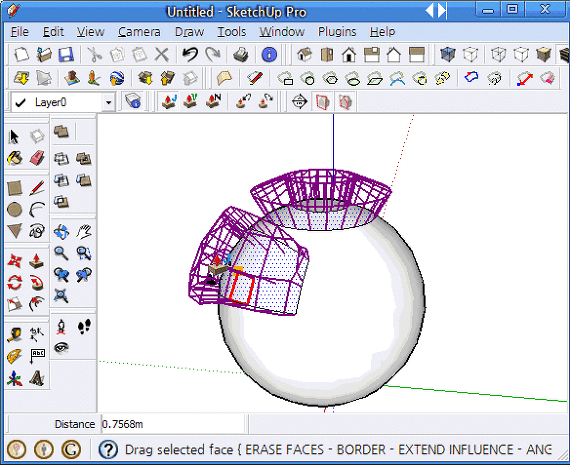Image resolution: width=570 pixels, height=468 pixels.
Task: Click the Save floppy disk icon
Action: pyautogui.click(x=66, y=55)
